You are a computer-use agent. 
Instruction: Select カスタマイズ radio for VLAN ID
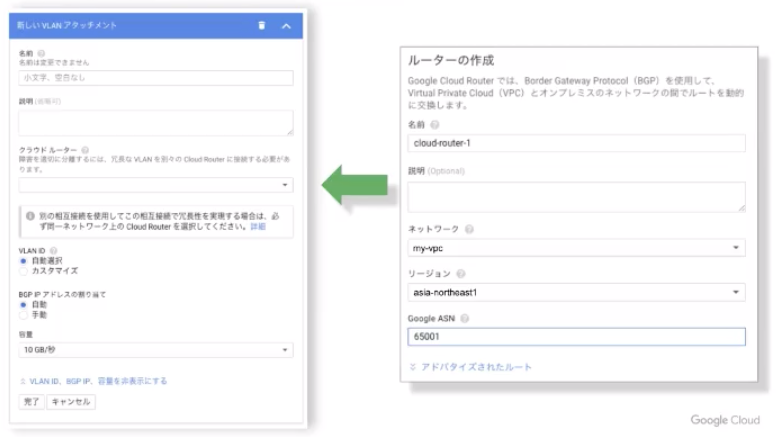[x=23, y=272]
